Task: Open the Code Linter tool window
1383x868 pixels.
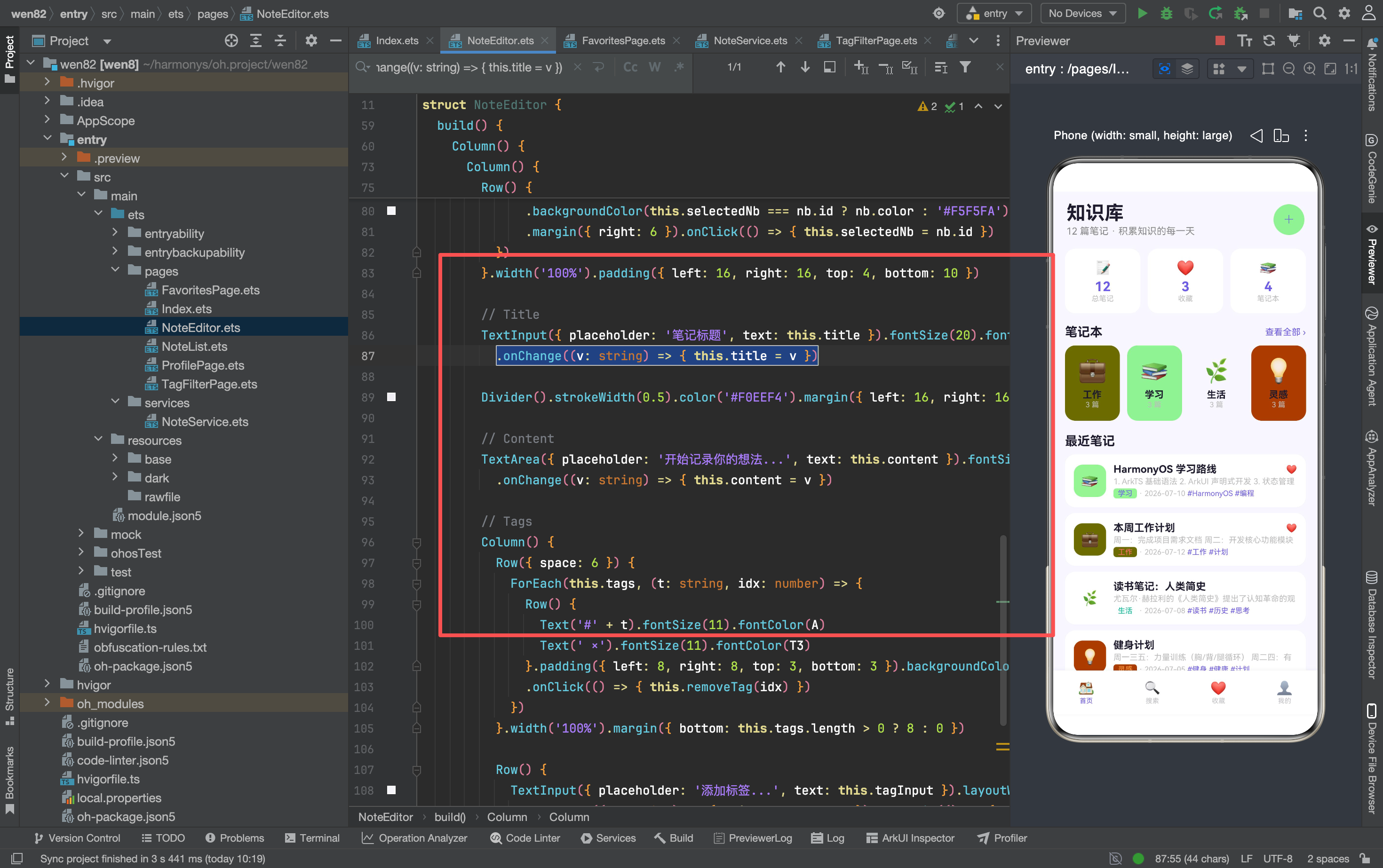Action: [525, 837]
